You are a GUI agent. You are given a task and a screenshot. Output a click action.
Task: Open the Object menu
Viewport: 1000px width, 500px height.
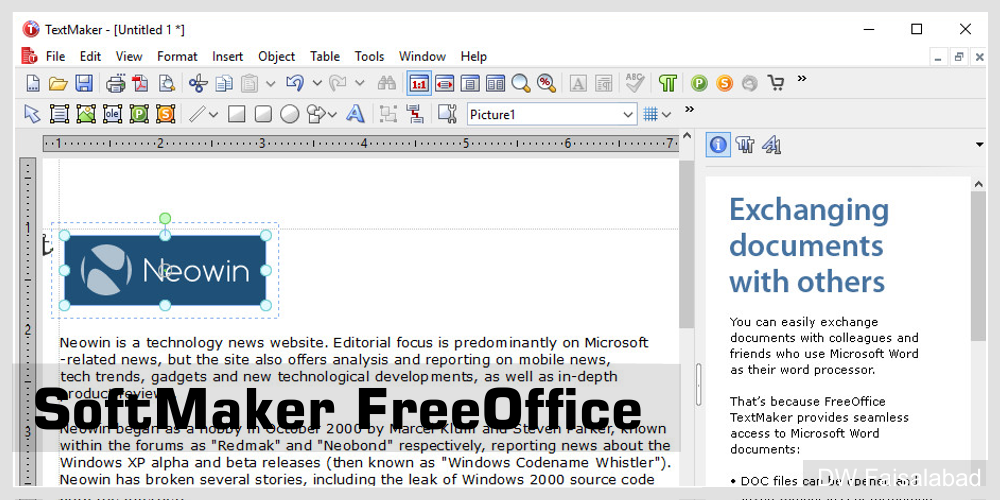pos(277,56)
